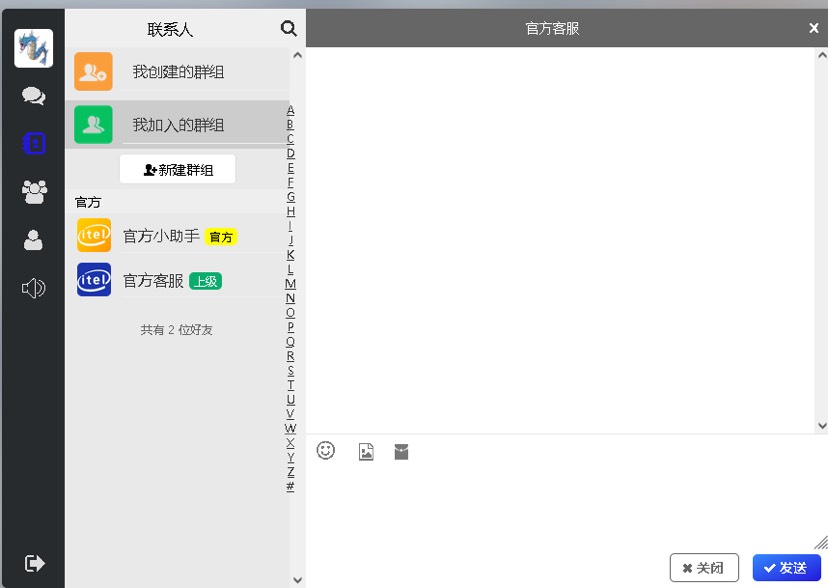
Task: Open the emoji picker in the chat input
Action: (x=326, y=451)
